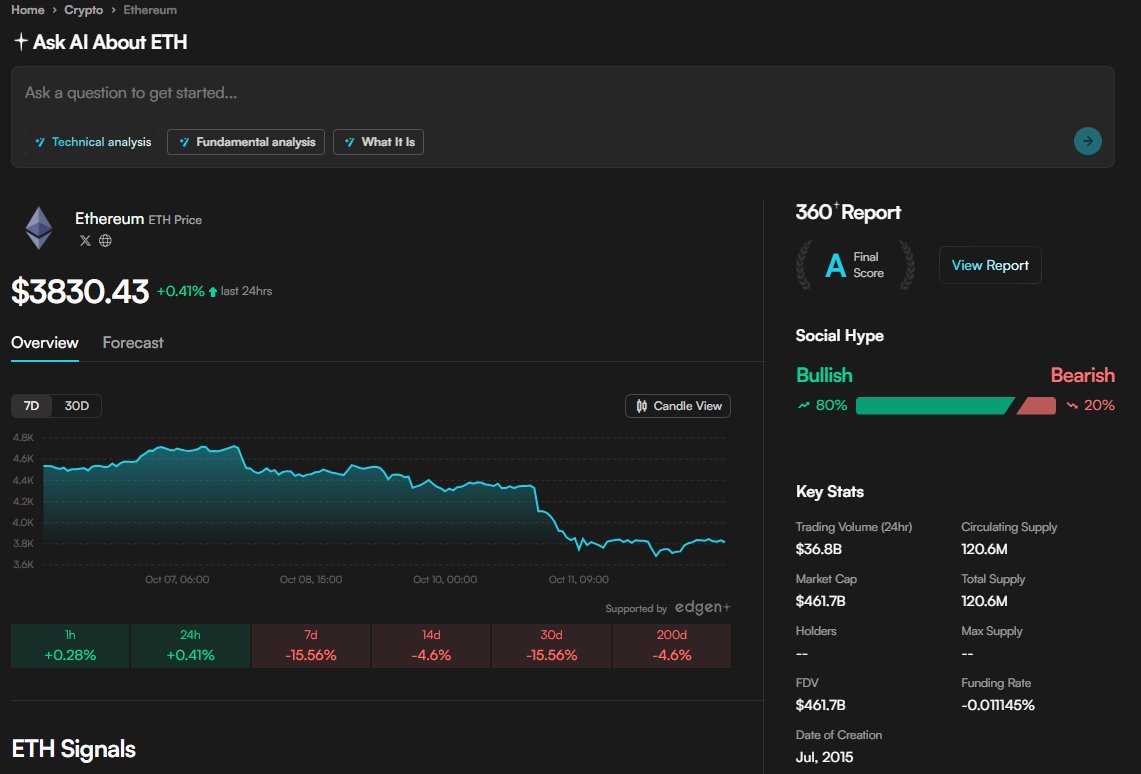Open Ethereum's X (Twitter) profile icon

pyautogui.click(x=84, y=240)
